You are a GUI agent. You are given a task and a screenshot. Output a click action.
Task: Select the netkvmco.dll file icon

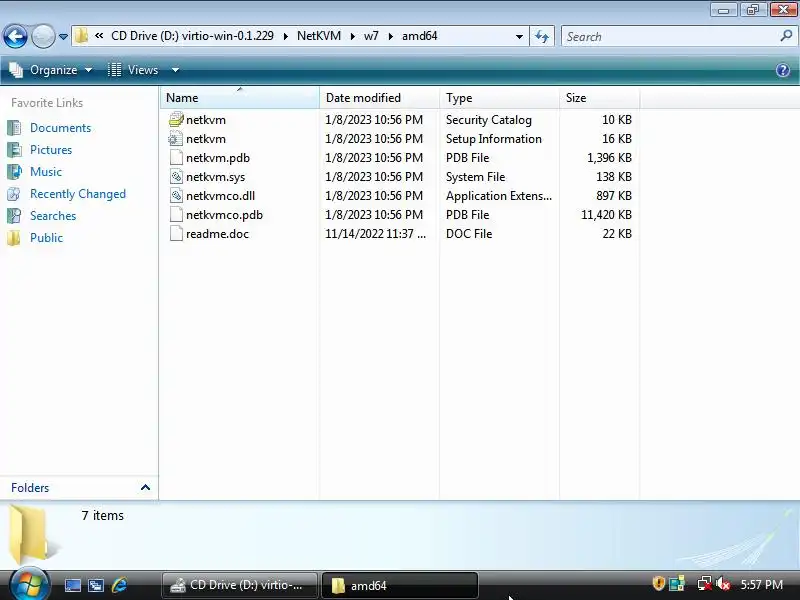[x=176, y=195]
